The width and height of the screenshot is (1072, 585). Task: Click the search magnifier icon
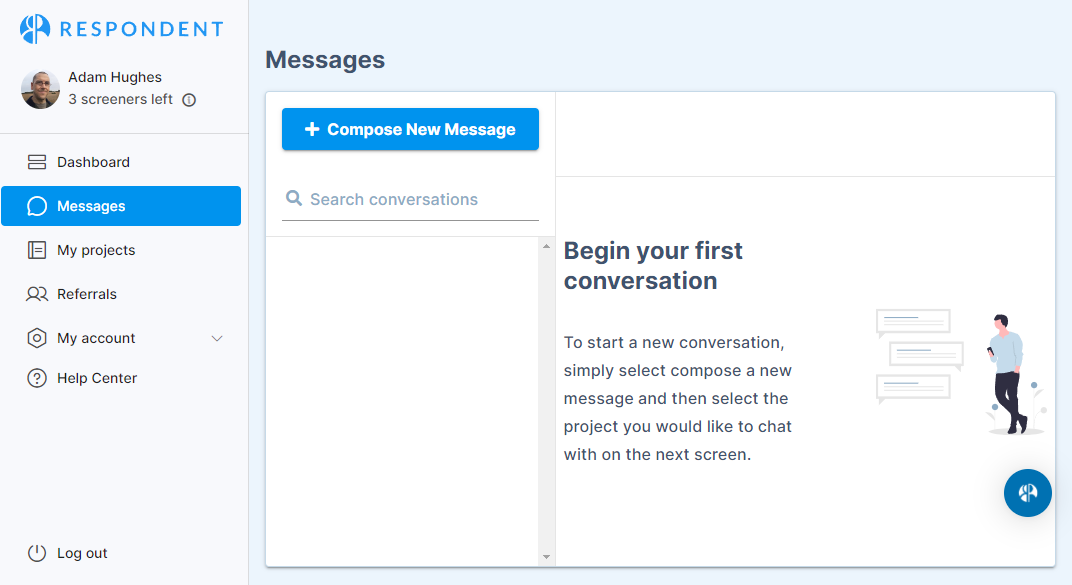(x=294, y=199)
